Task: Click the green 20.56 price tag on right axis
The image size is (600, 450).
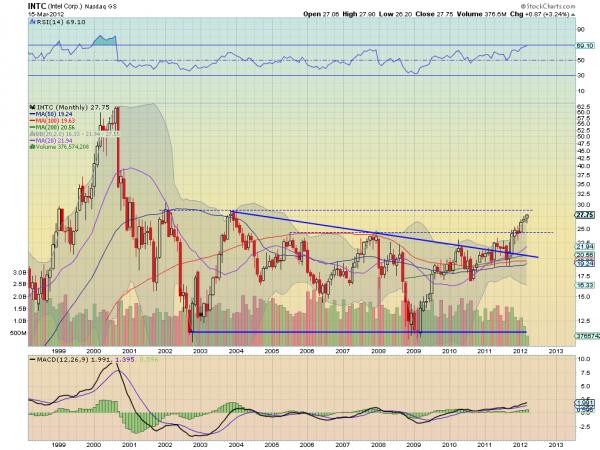Action: 585,255
